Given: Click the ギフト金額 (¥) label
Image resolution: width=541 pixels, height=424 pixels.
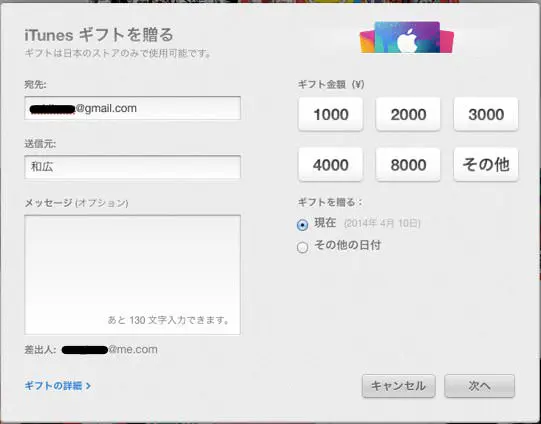Looking at the screenshot, I should [331, 85].
